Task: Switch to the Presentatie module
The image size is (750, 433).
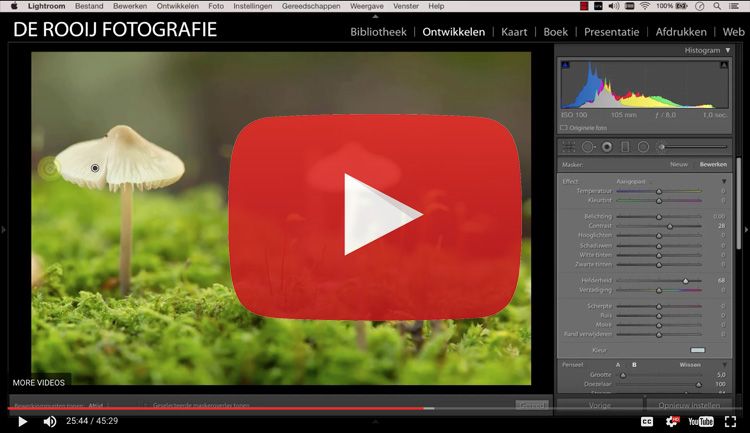Action: pos(611,32)
